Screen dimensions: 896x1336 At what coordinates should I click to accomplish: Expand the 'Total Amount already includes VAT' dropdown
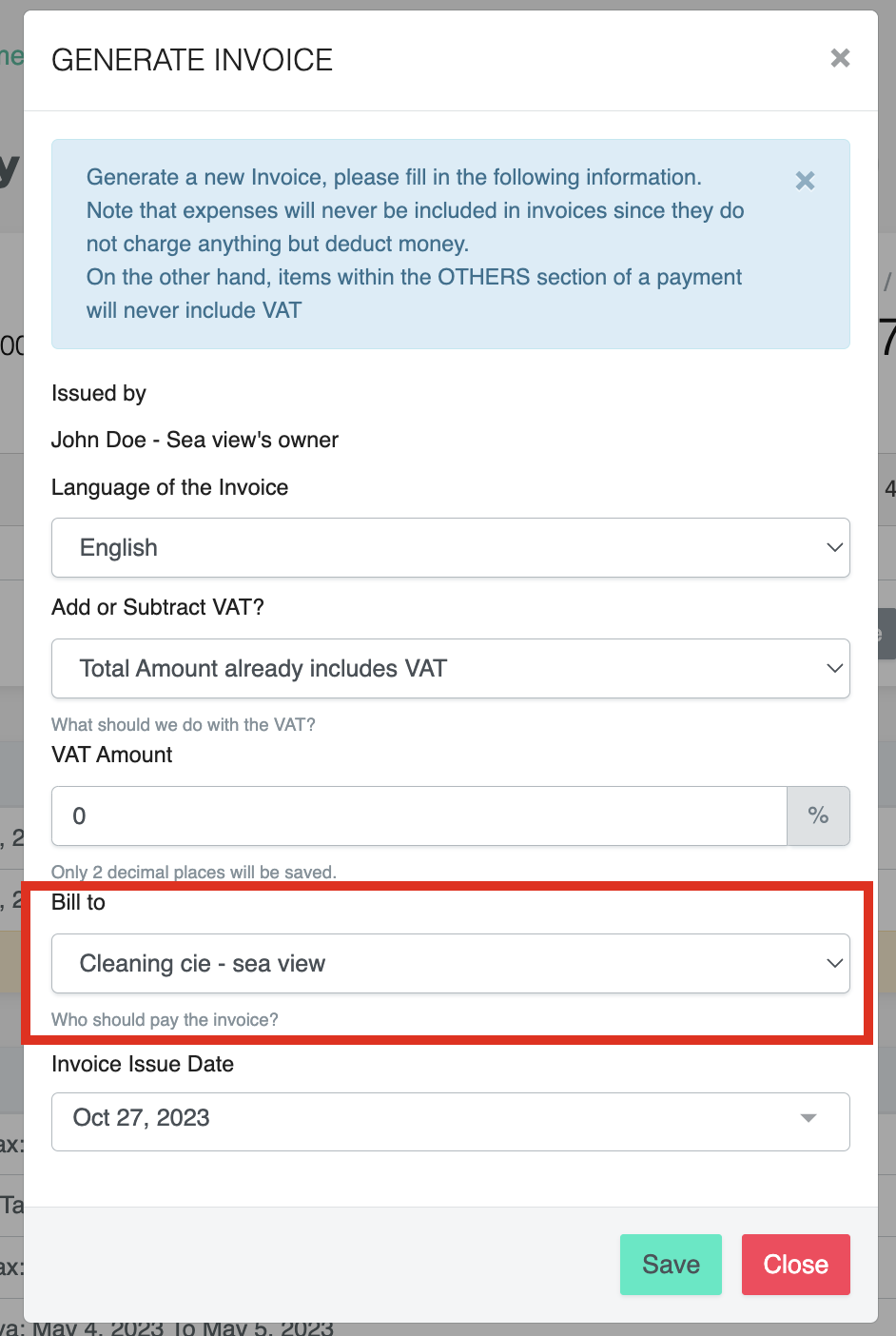coord(450,669)
